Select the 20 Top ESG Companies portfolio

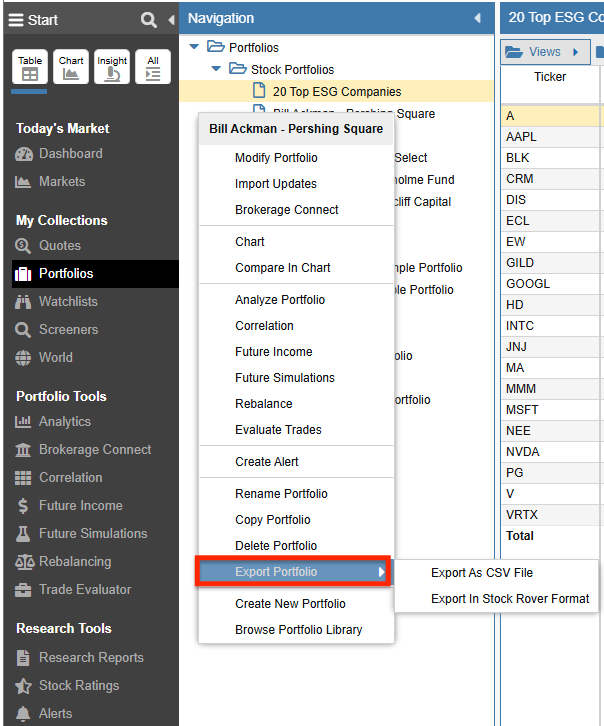337,92
